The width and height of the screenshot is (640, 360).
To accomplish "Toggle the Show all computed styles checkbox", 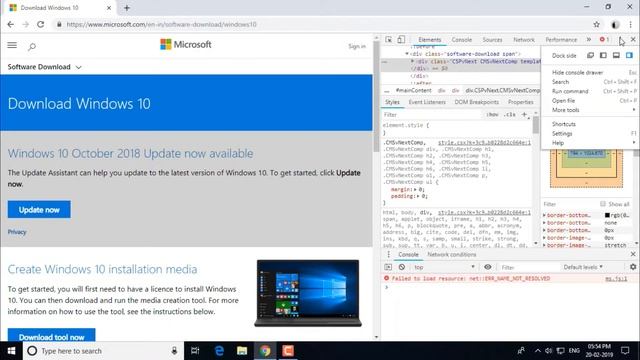I will [603, 204].
